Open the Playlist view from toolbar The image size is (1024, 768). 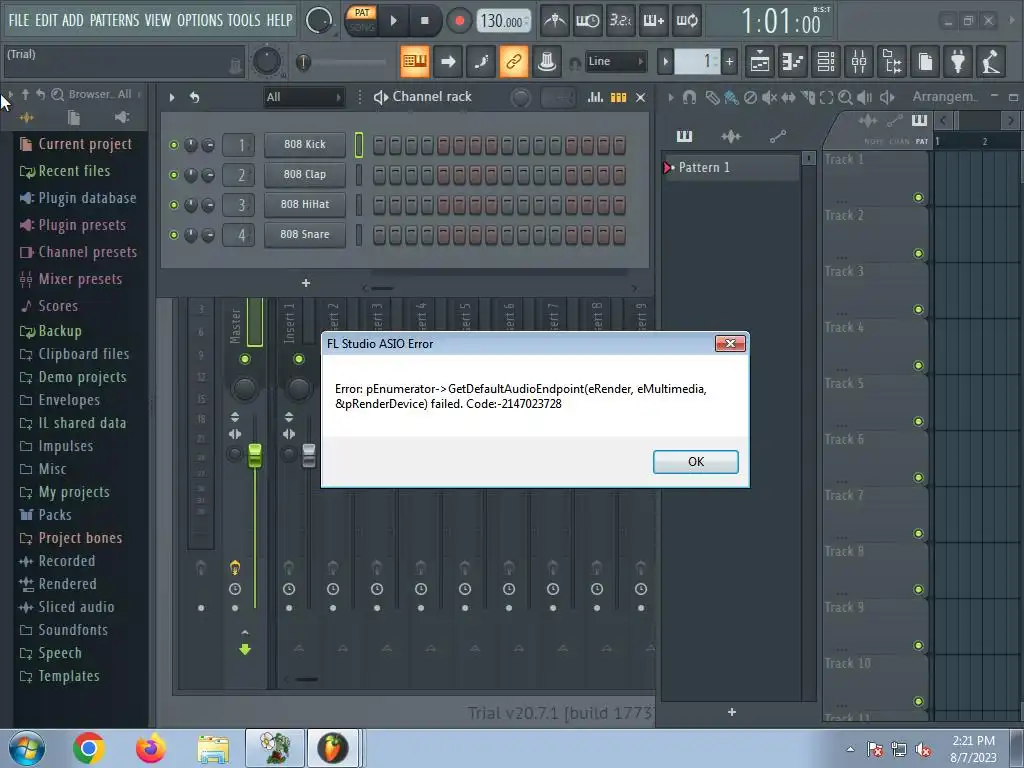[x=760, y=61]
